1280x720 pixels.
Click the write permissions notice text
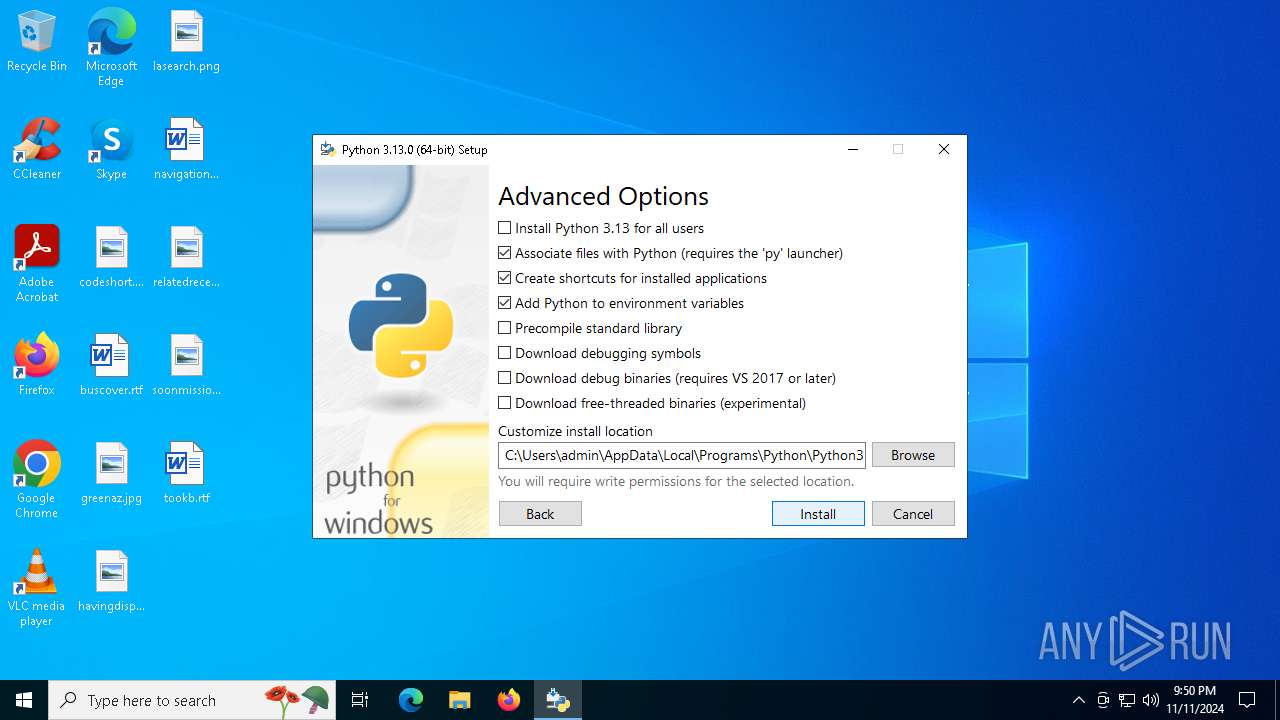tap(676, 481)
